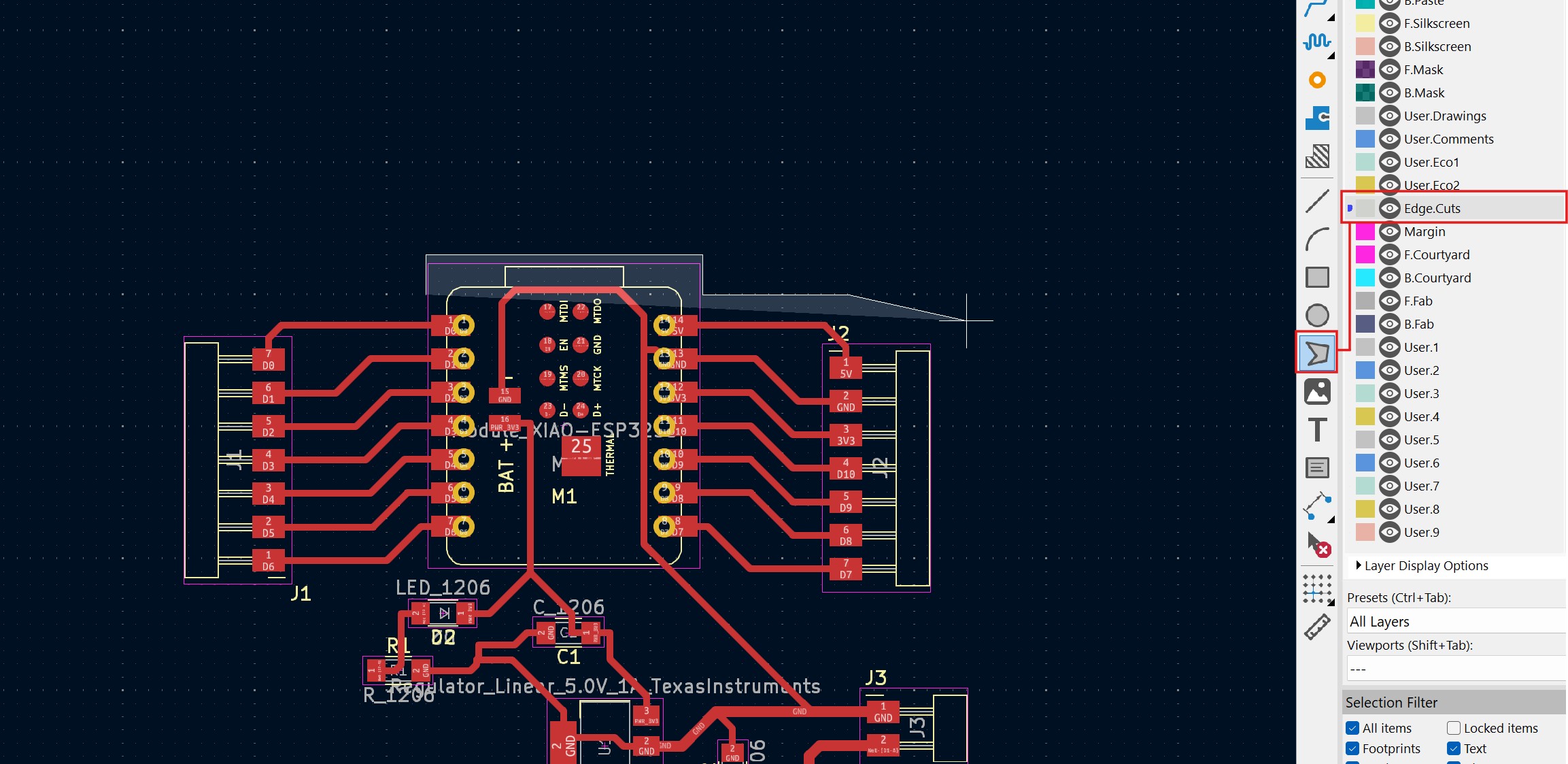Open the User.9 color swatch
1568x764 pixels.
coord(1365,532)
